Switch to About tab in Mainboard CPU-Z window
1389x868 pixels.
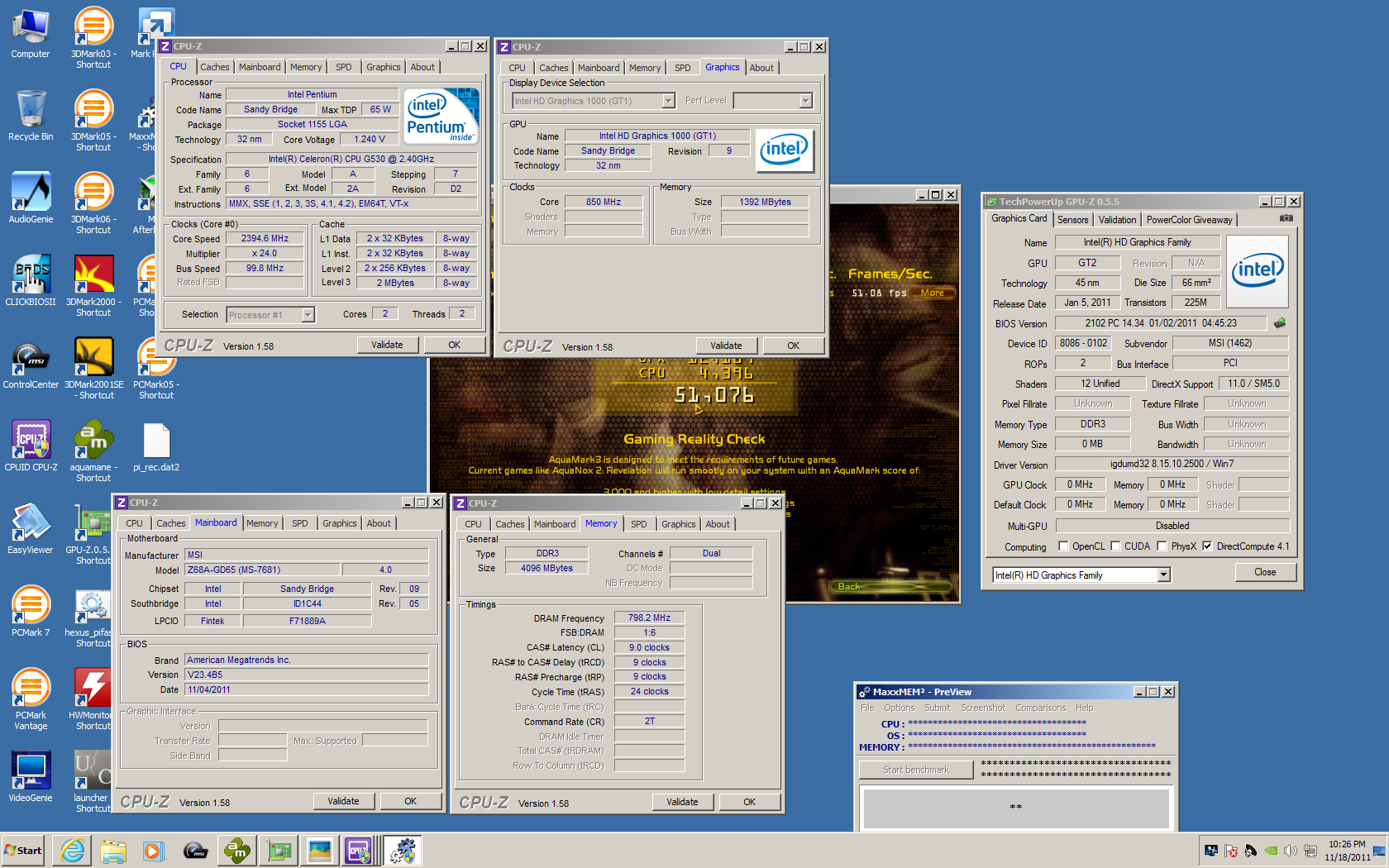379,523
